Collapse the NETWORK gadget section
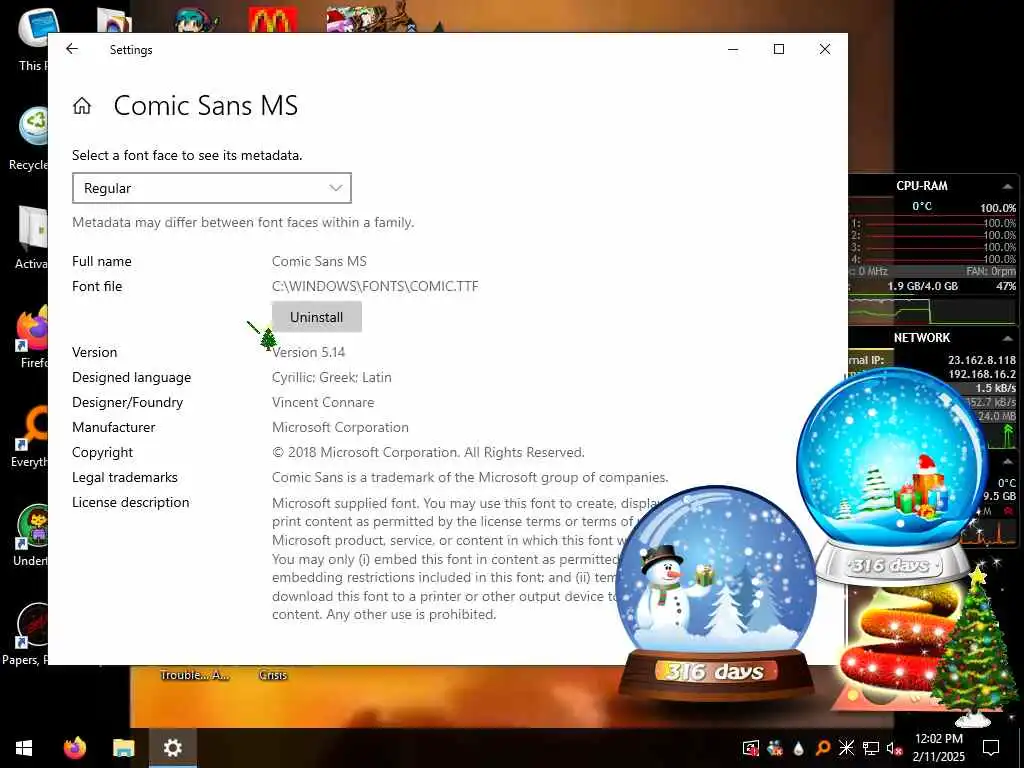Viewport: 1024px width, 768px height. tap(1007, 338)
